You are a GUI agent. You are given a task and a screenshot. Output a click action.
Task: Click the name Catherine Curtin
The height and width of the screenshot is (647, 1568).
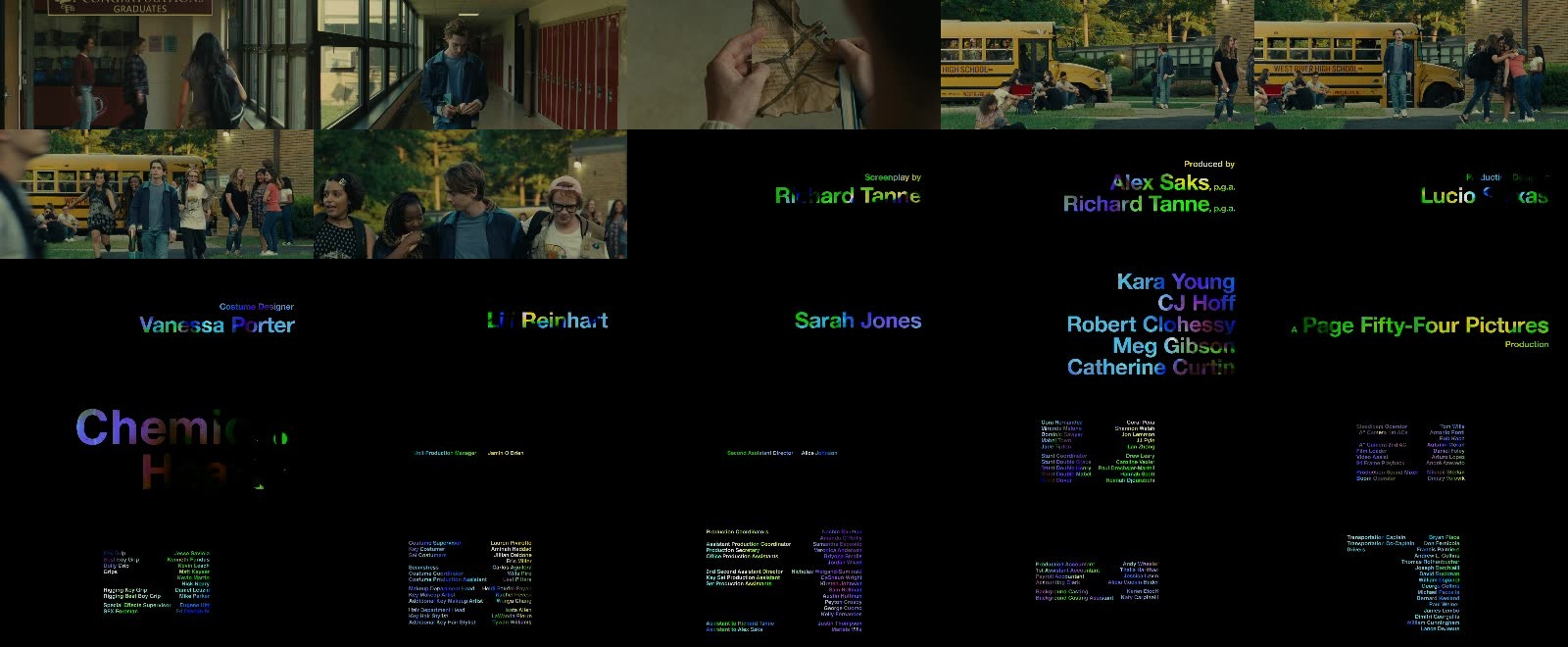(x=1151, y=368)
